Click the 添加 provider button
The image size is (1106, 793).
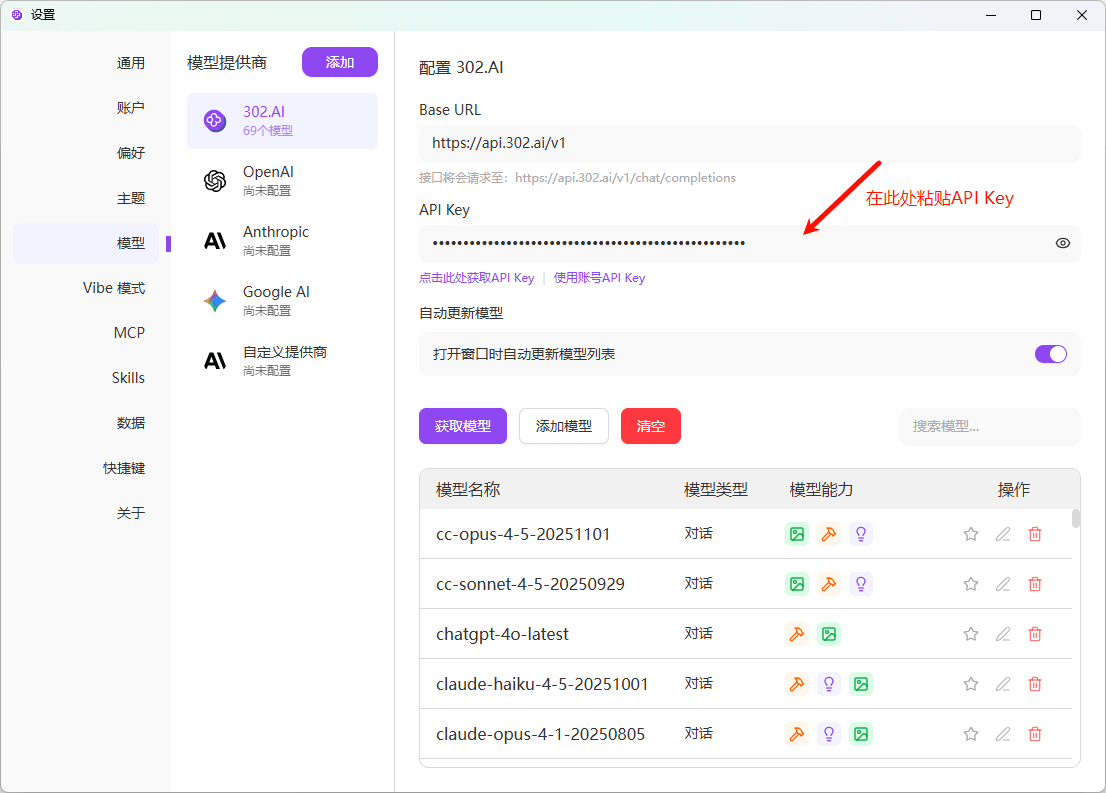[x=339, y=62]
